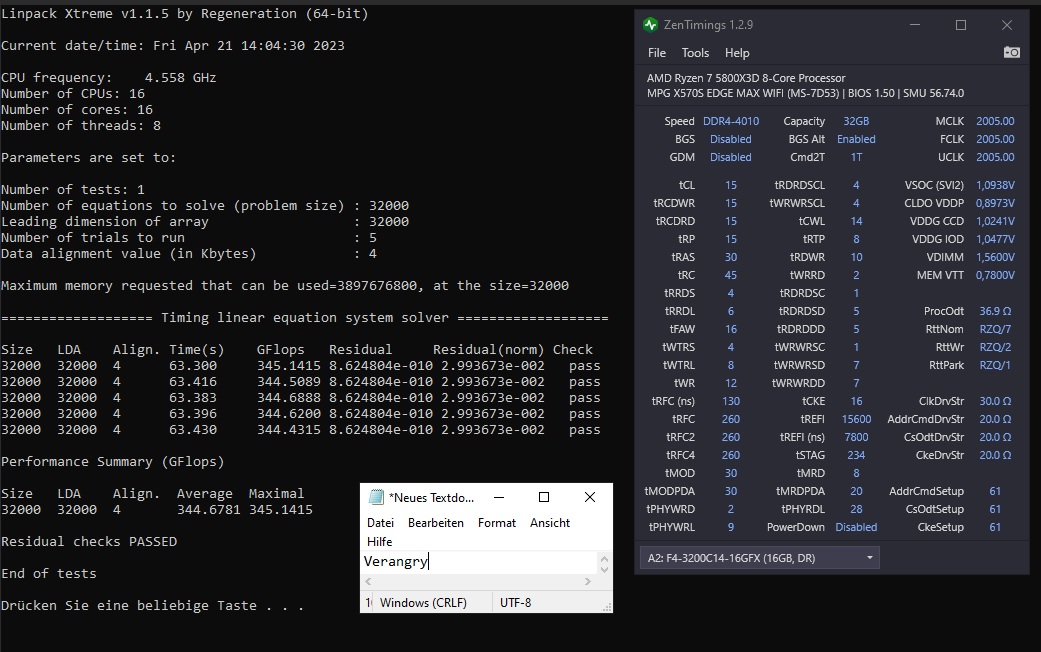Click the ZenTimings screenshot camera icon
The height and width of the screenshot is (652, 1041).
(x=1011, y=52)
